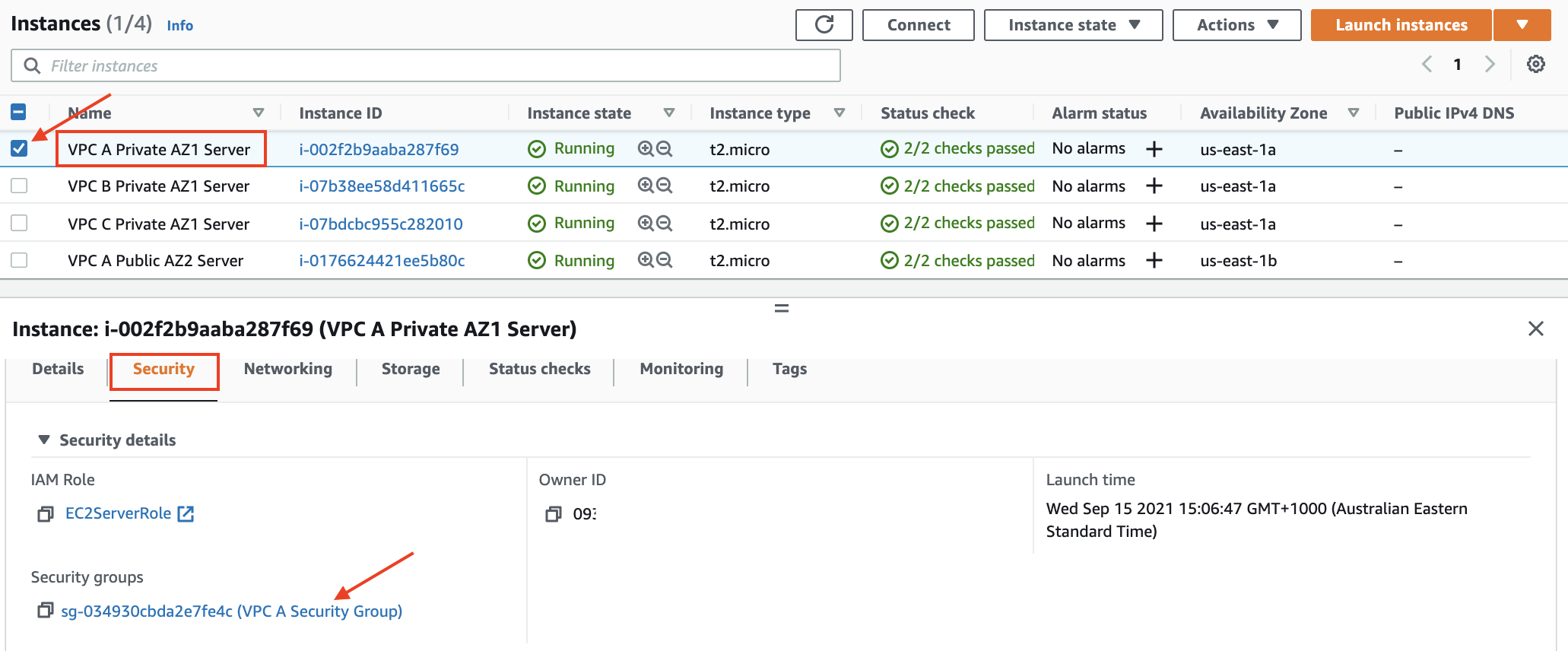Tick the VPC A Public AZ2 Server checkbox
Image resolution: width=1568 pixels, height=651 pixels.
19,261
